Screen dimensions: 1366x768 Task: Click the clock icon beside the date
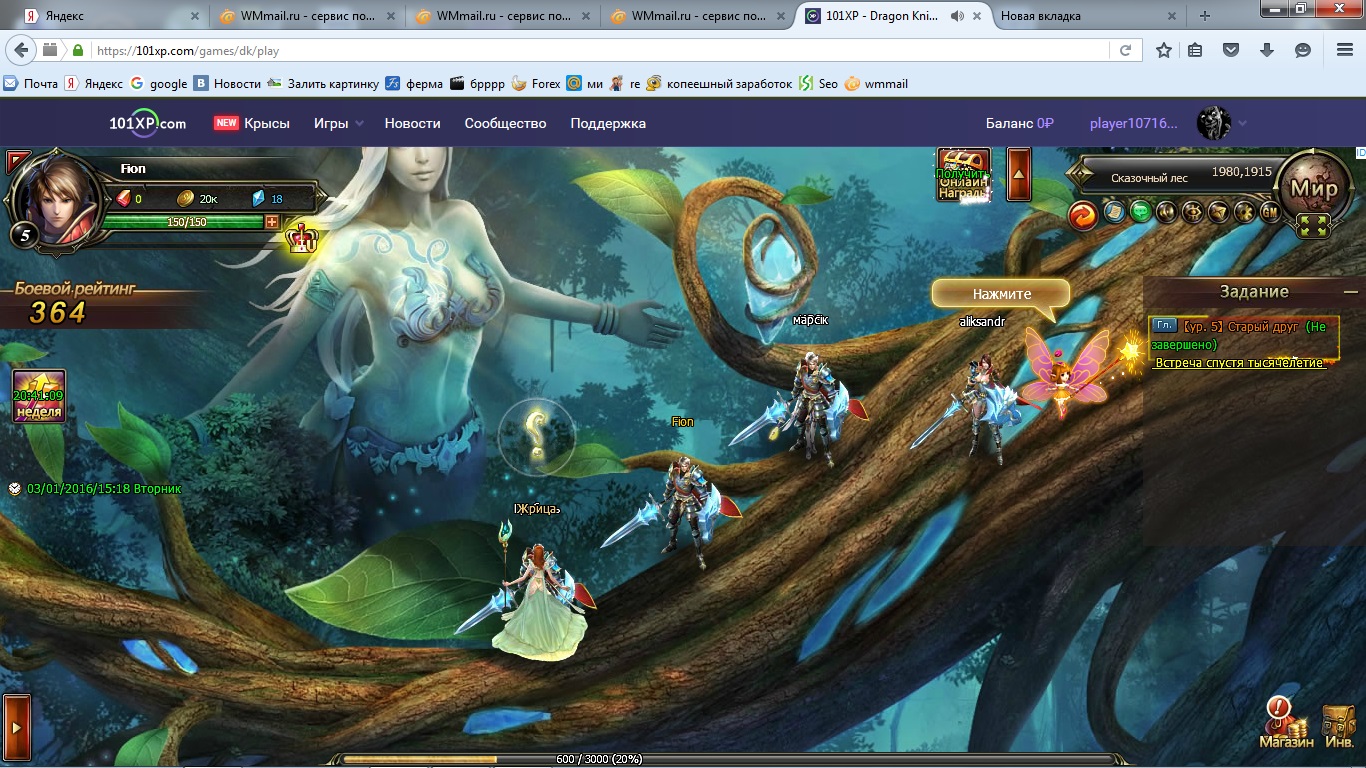pos(15,489)
